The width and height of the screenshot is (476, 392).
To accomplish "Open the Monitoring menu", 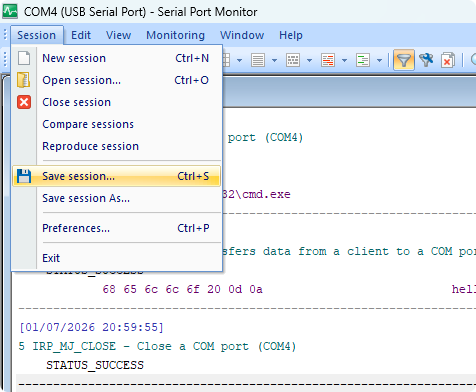I will (175, 35).
